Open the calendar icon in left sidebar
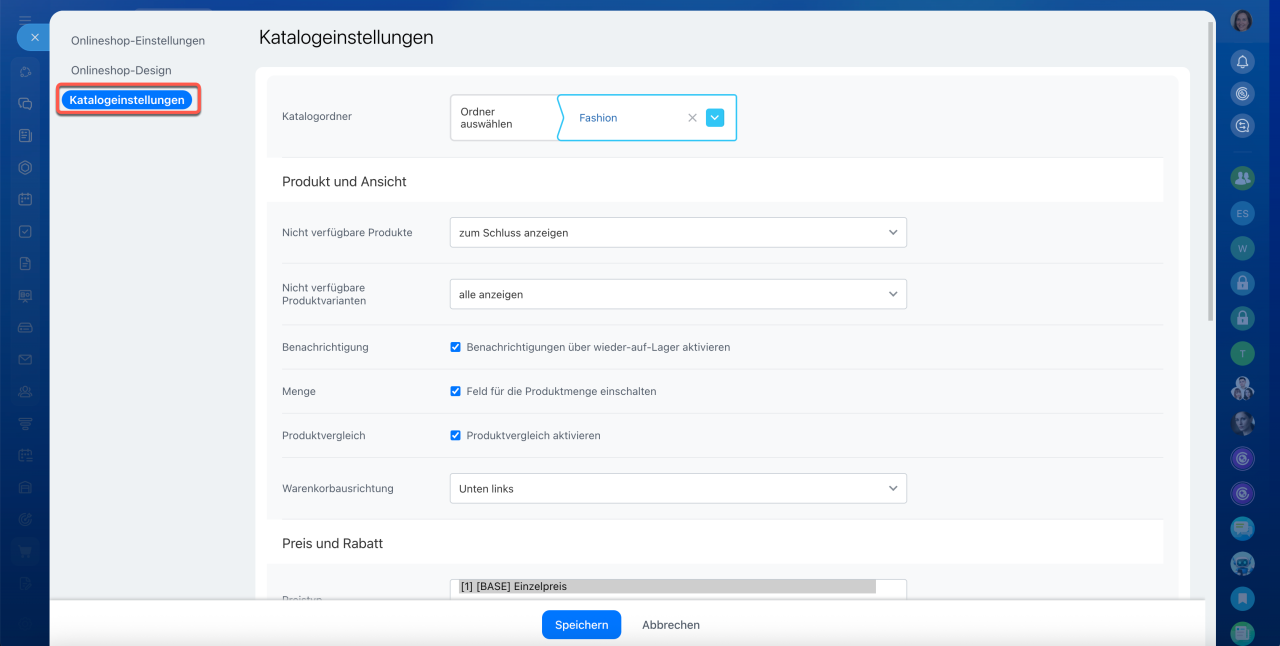Screen dimensions: 1280x646 click(25, 199)
